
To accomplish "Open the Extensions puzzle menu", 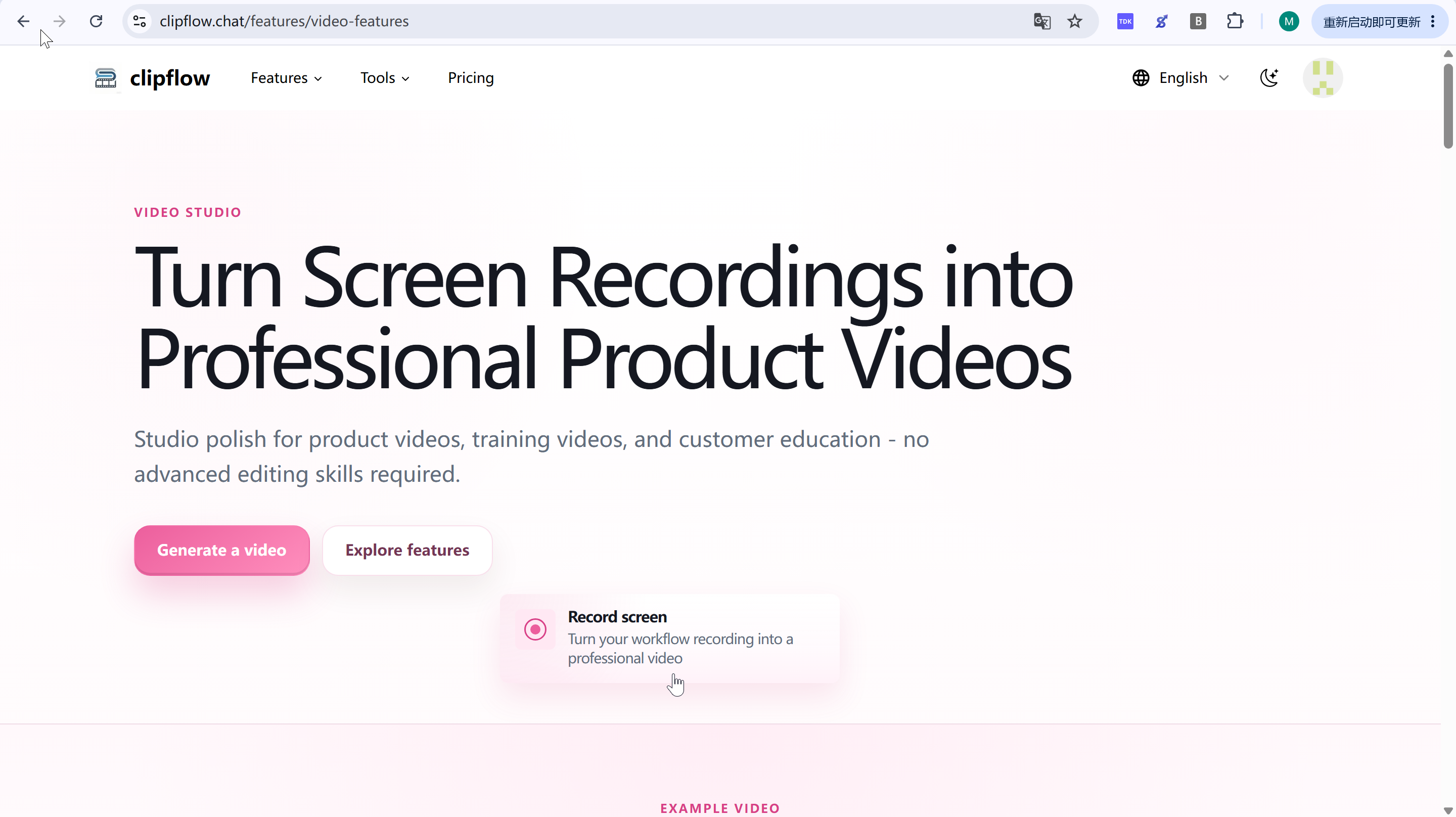I will pos(1235,21).
